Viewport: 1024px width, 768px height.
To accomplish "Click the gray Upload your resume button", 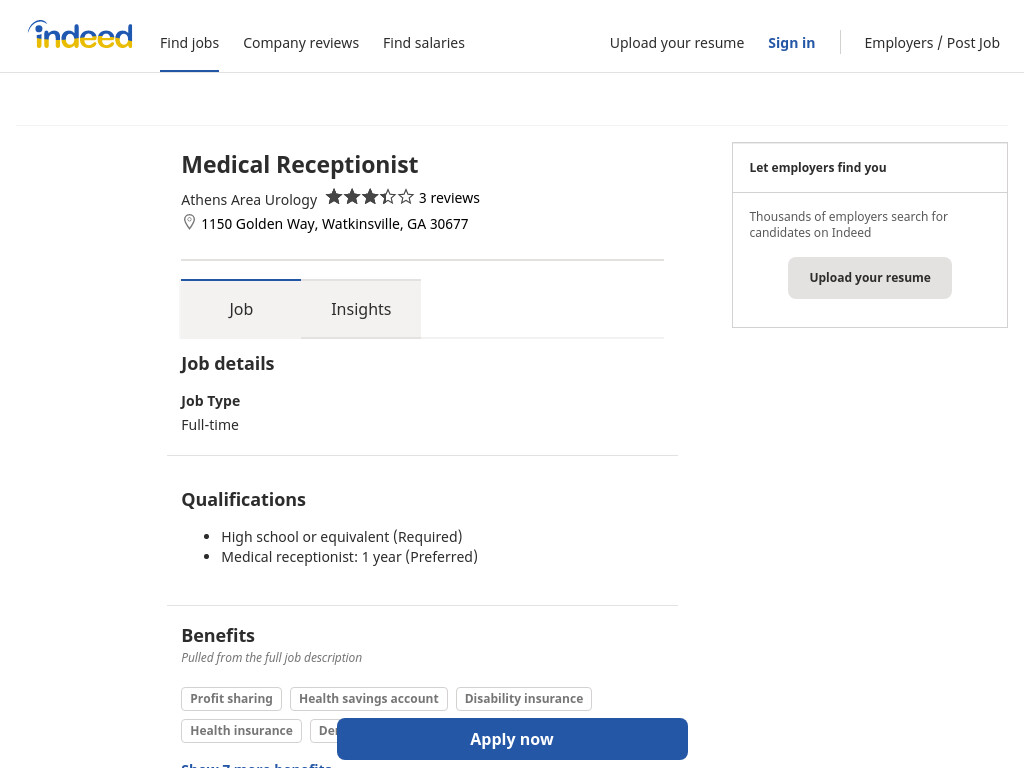I will click(870, 278).
